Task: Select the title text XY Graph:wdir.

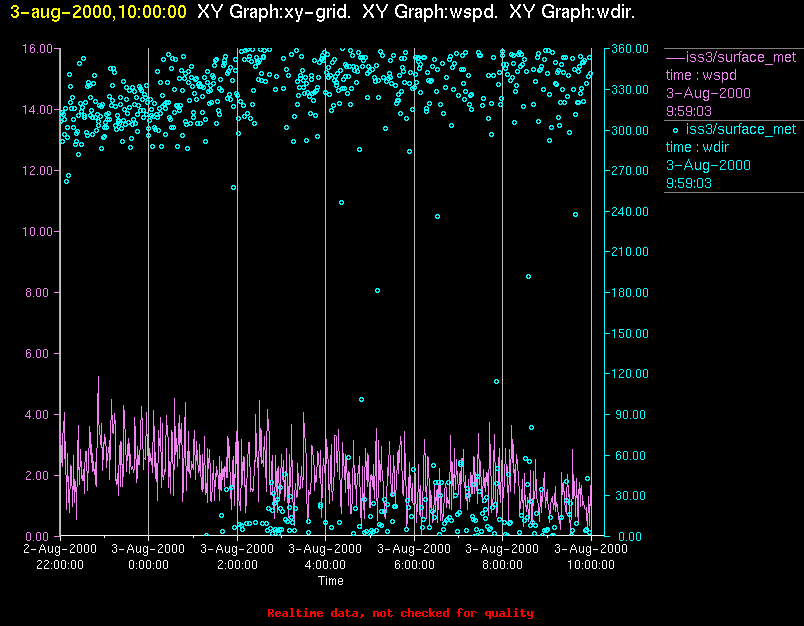Action: pyautogui.click(x=572, y=11)
